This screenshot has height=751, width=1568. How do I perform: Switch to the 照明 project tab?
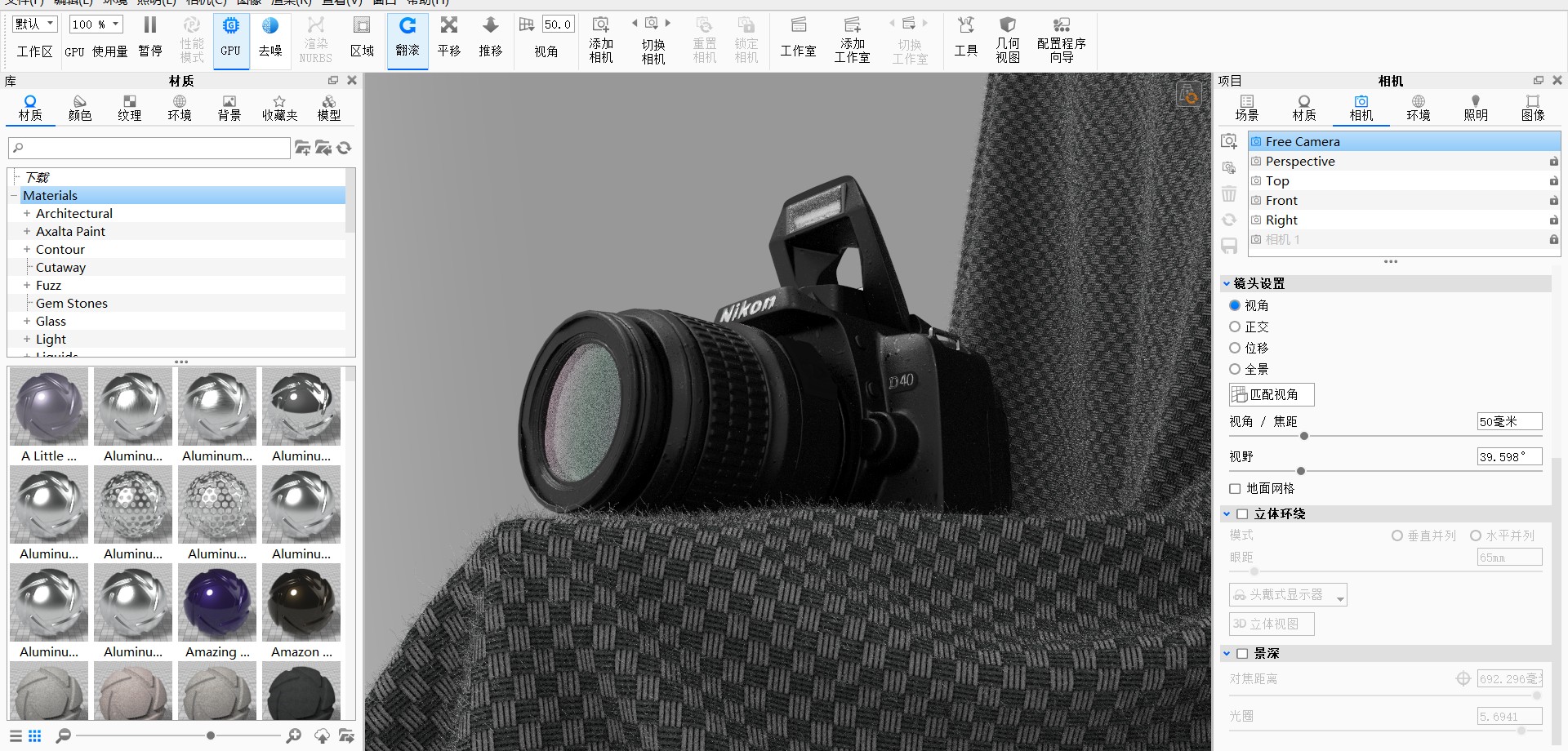coord(1475,106)
